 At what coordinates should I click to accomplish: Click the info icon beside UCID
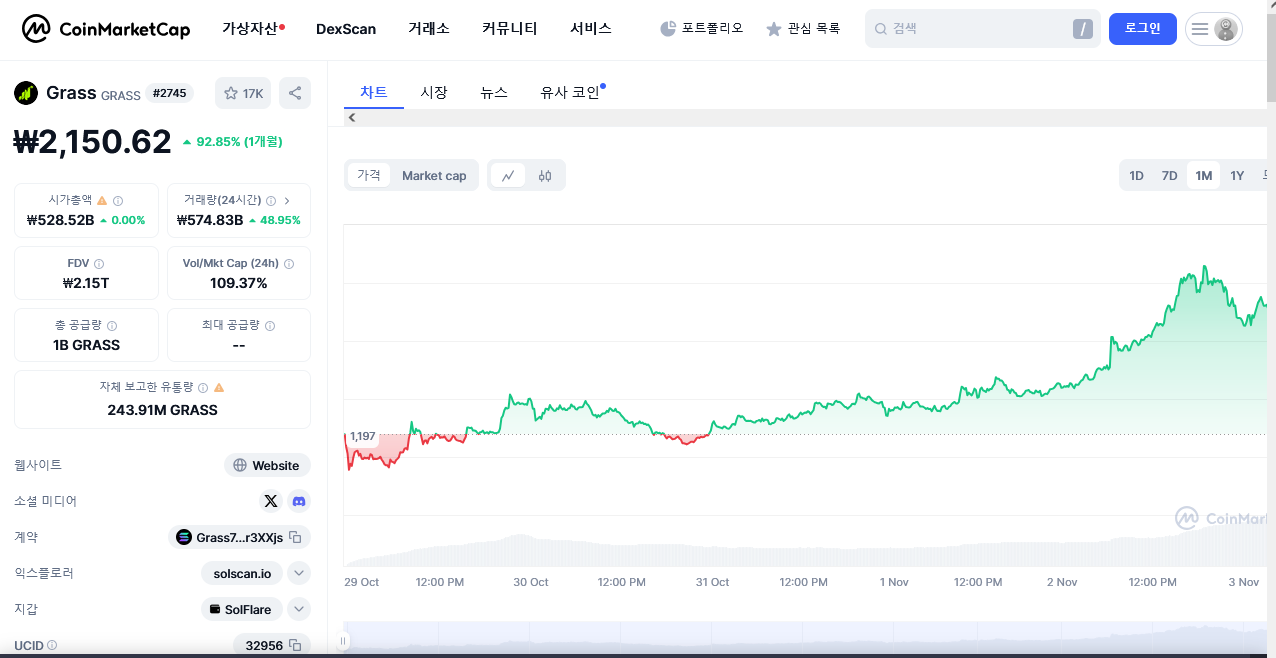(x=52, y=645)
